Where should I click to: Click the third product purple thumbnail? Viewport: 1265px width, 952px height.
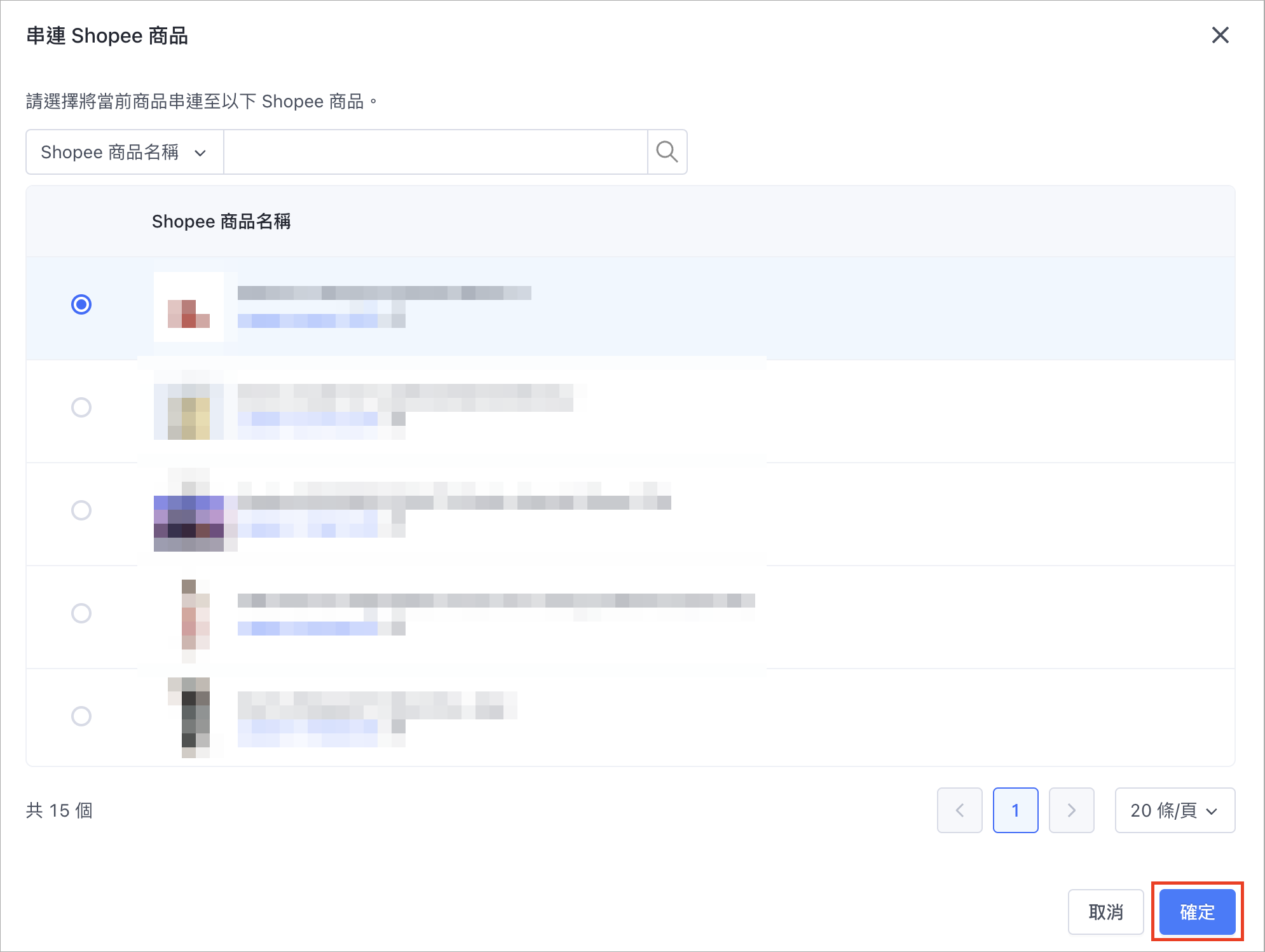(189, 516)
